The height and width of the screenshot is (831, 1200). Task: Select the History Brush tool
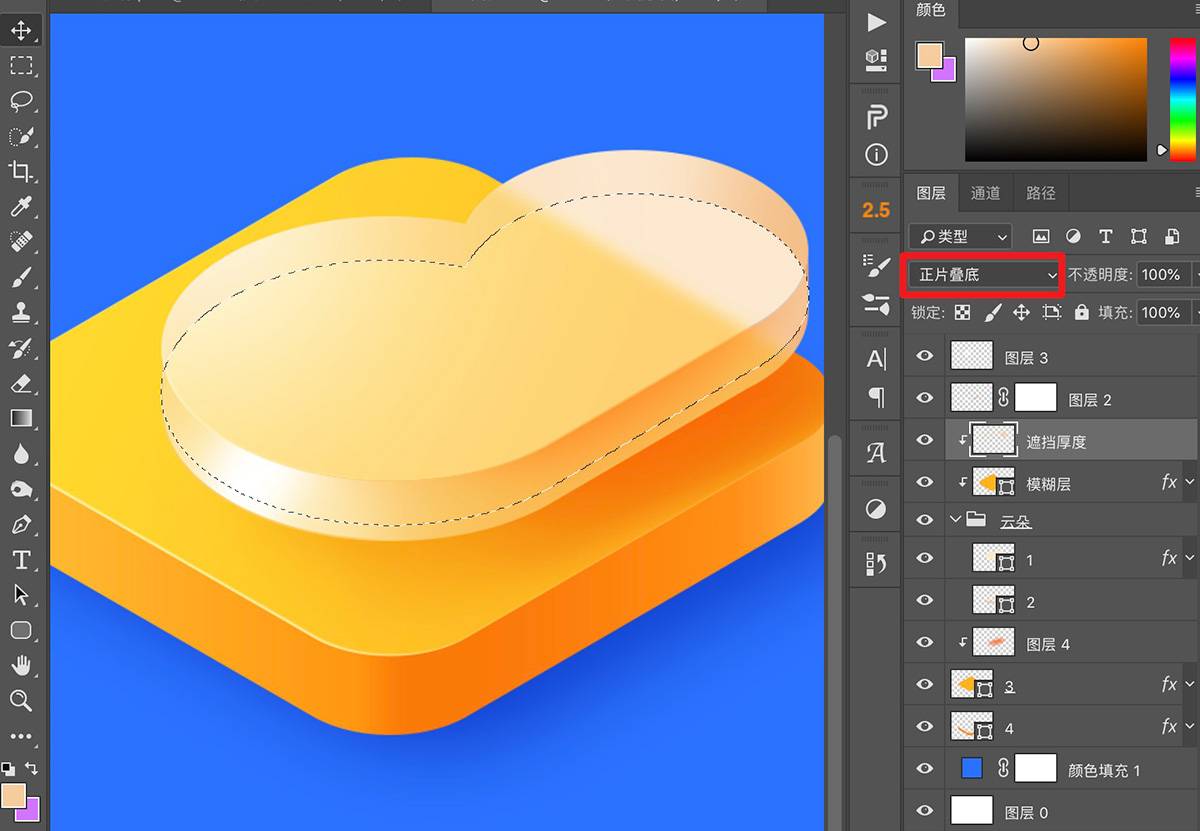click(21, 348)
